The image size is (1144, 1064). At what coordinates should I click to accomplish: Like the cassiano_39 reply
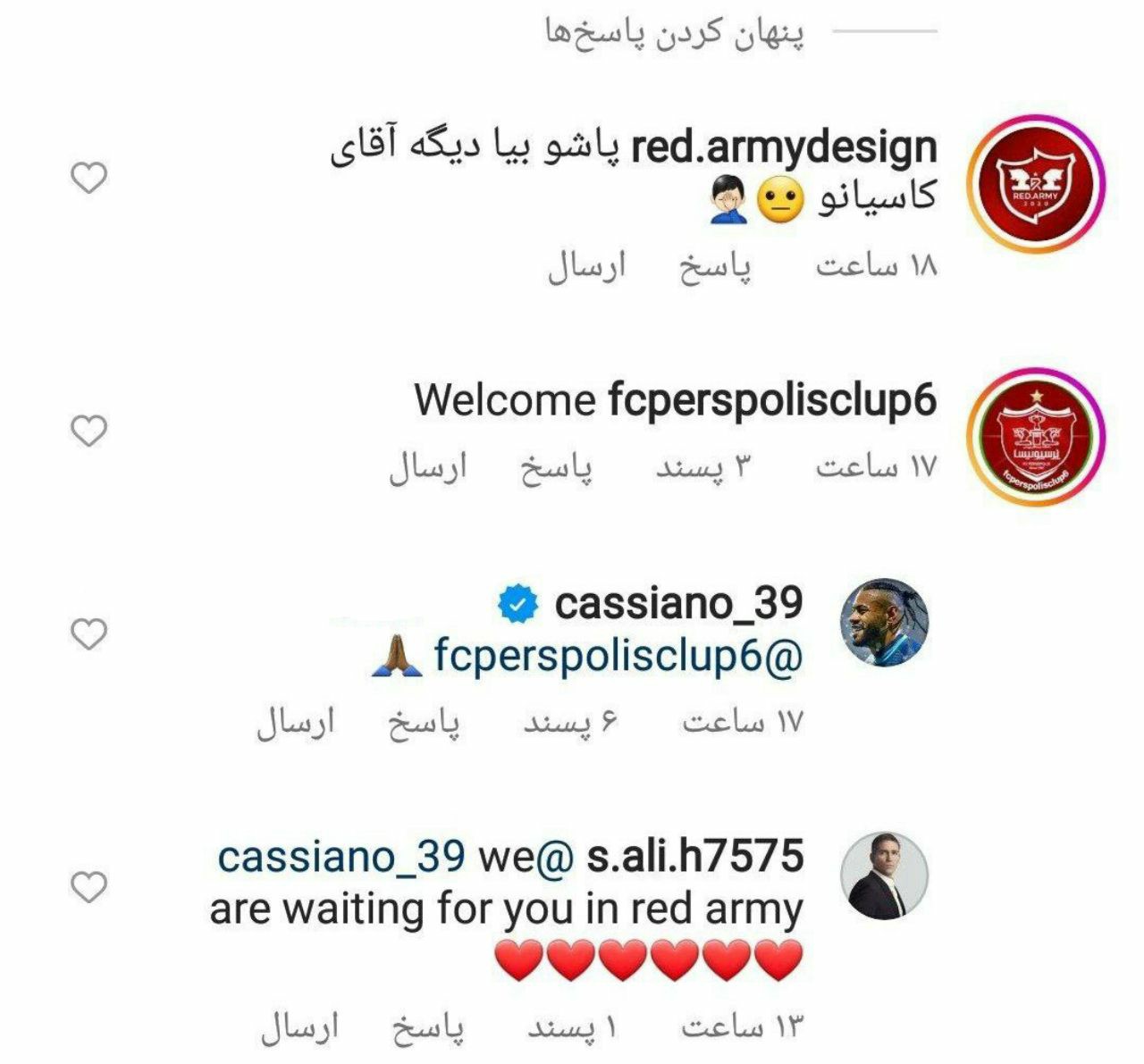[88, 634]
